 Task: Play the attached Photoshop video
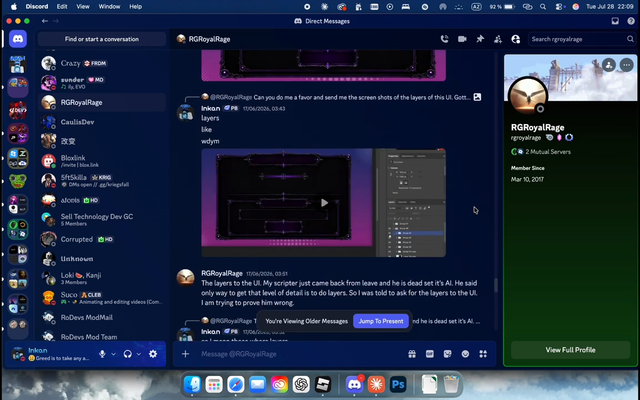324,203
